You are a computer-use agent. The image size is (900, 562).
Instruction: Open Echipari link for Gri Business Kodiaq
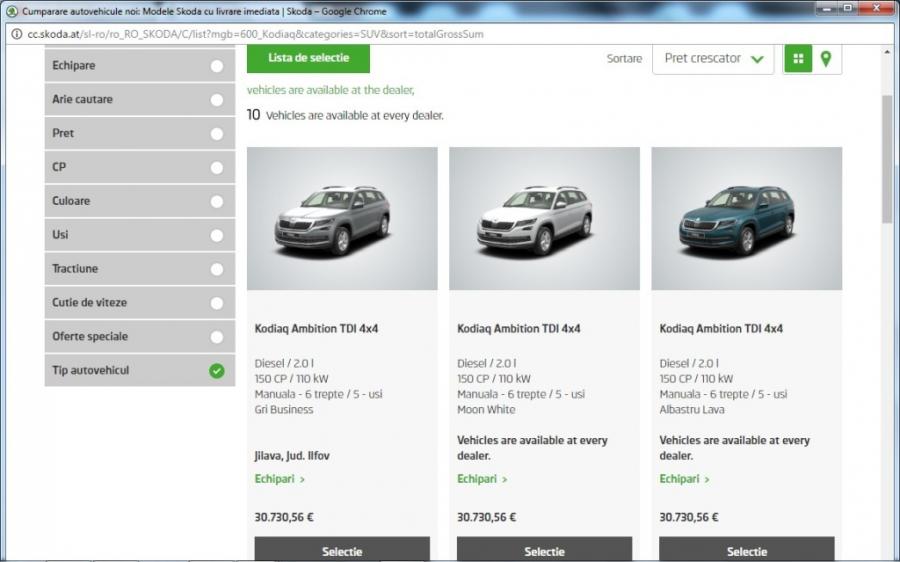(280, 479)
